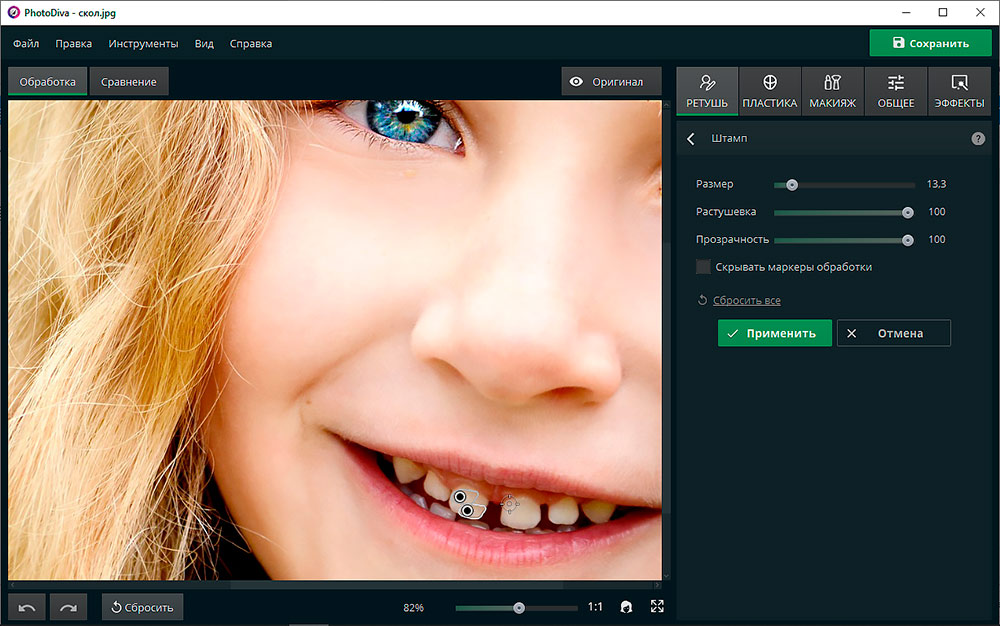Redo the action arrow
Image resolution: width=1000 pixels, height=626 pixels.
pyautogui.click(x=68, y=607)
